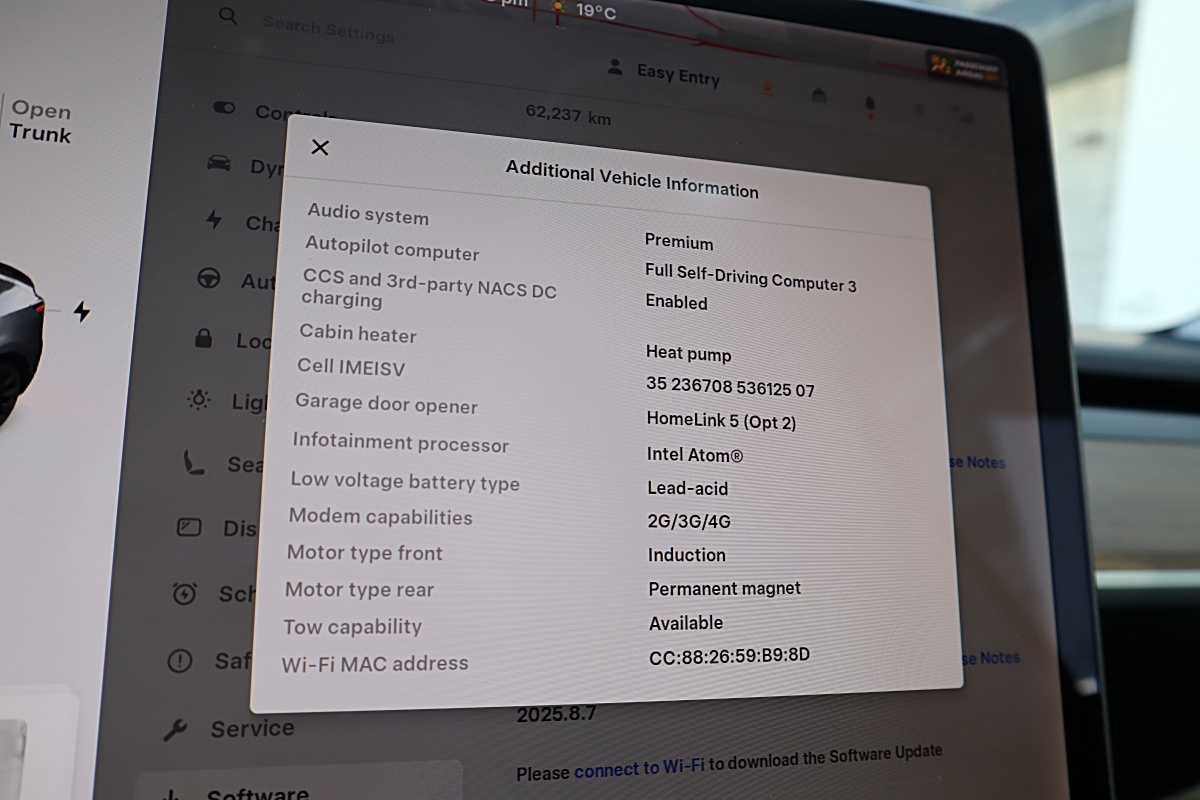Tap Open Trunk on the car view
The height and width of the screenshot is (800, 1200).
point(40,122)
